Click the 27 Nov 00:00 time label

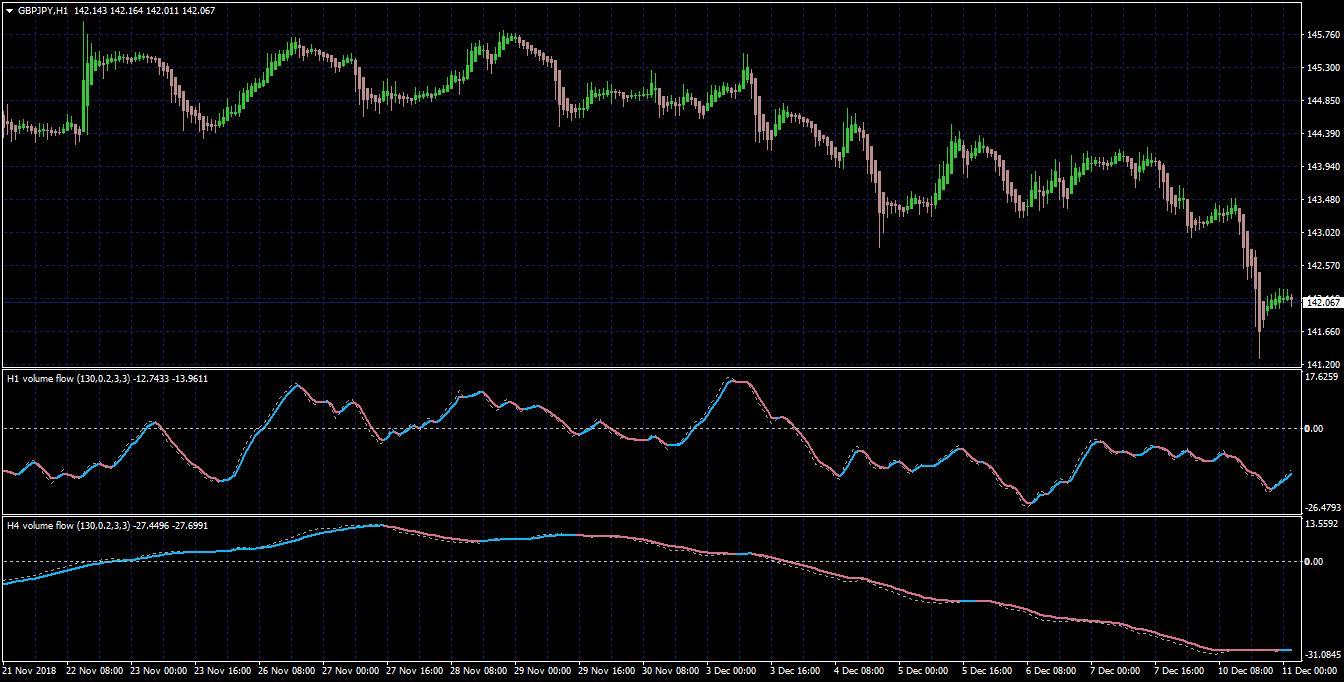click(x=351, y=670)
